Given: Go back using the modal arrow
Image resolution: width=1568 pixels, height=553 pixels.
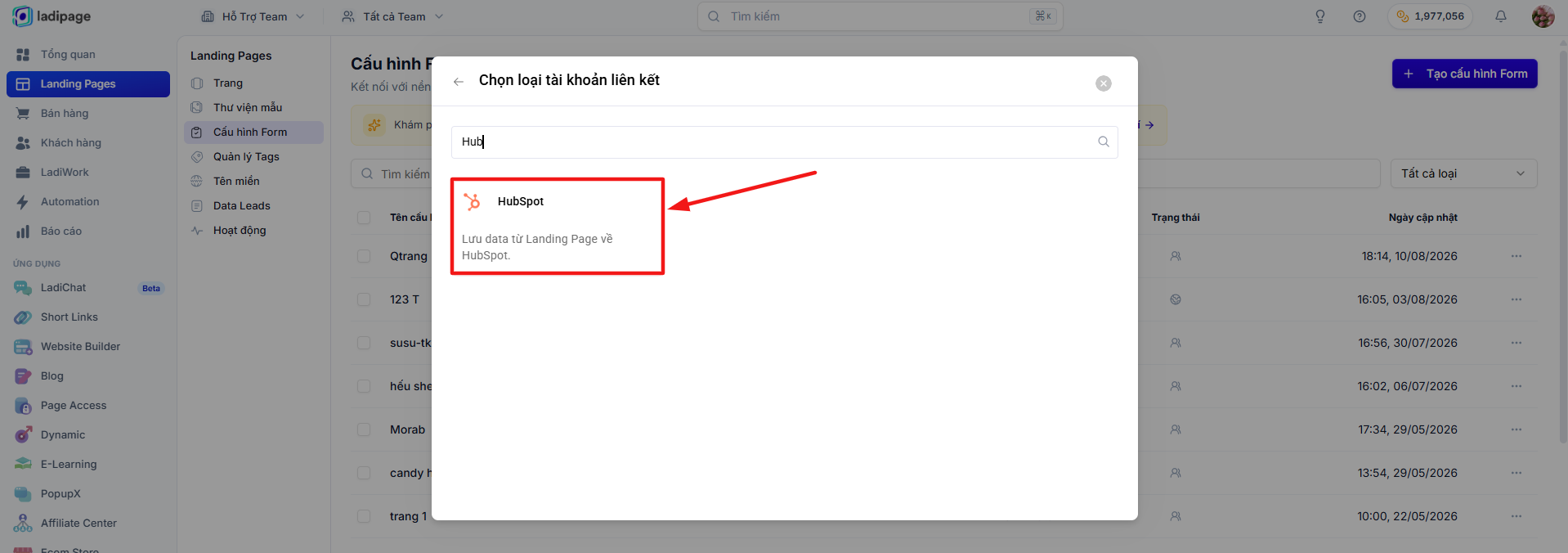Looking at the screenshot, I should pos(459,81).
